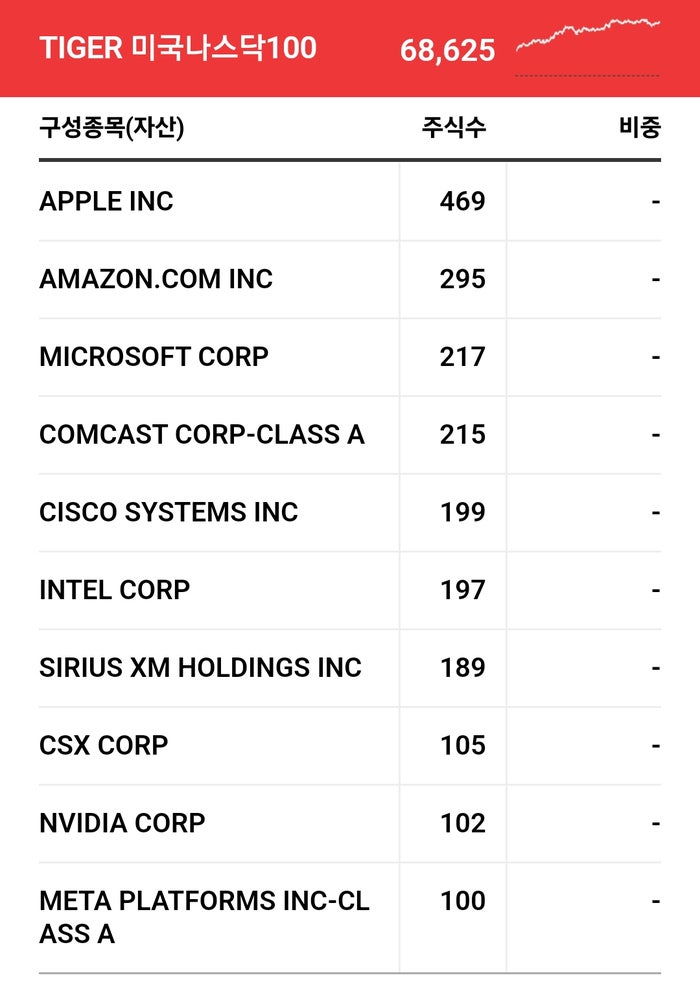The image size is (700, 982).
Task: Tap the 비중 column header
Action: 639,128
